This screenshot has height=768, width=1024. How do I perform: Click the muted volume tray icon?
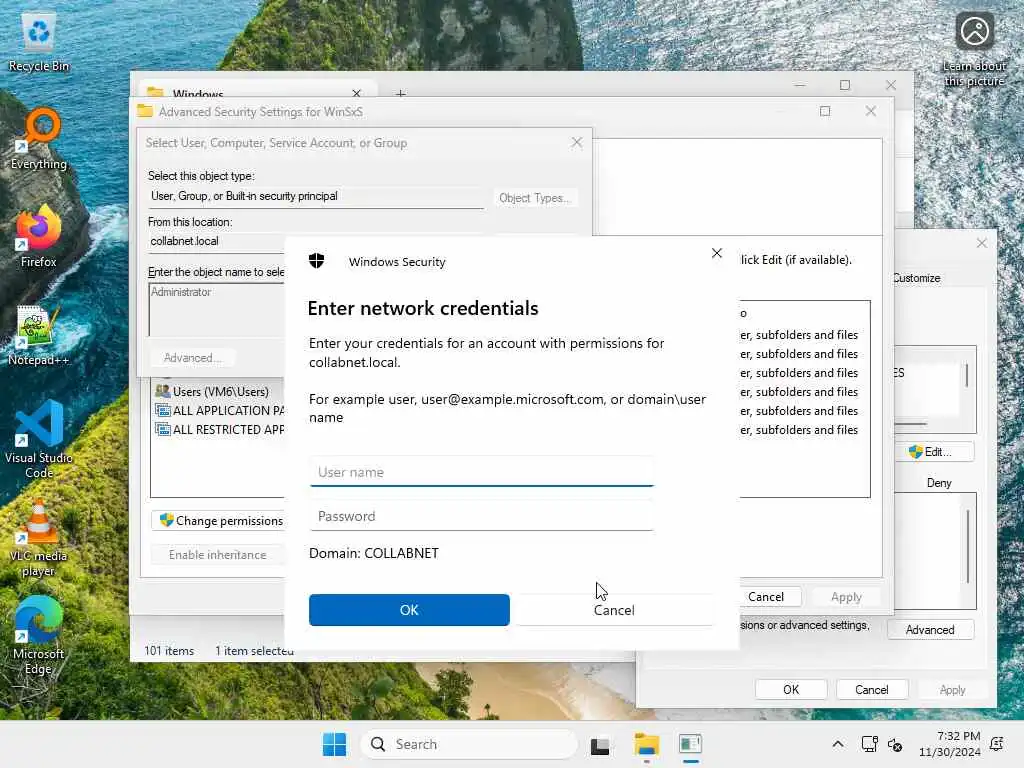point(895,744)
